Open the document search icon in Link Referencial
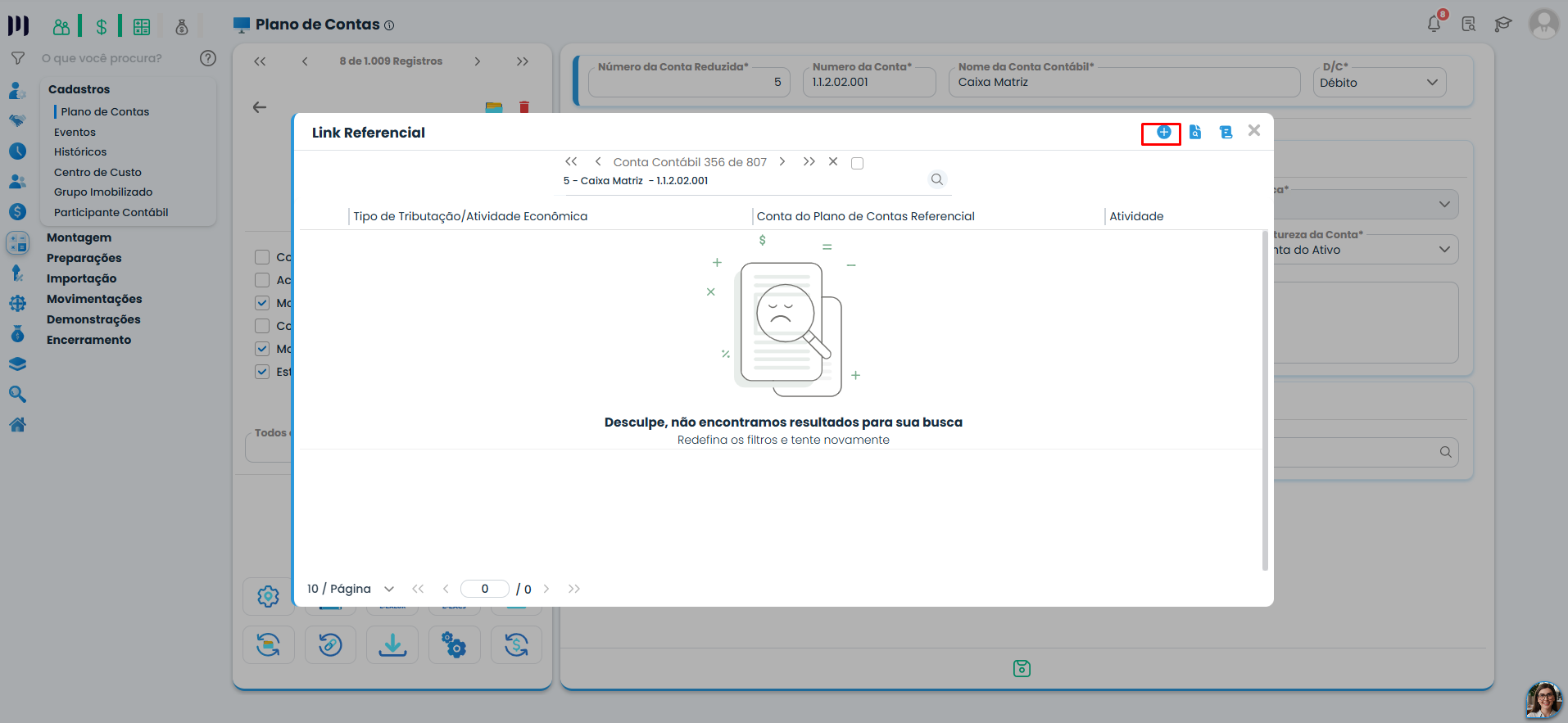Image resolution: width=1568 pixels, height=723 pixels. point(1195,132)
